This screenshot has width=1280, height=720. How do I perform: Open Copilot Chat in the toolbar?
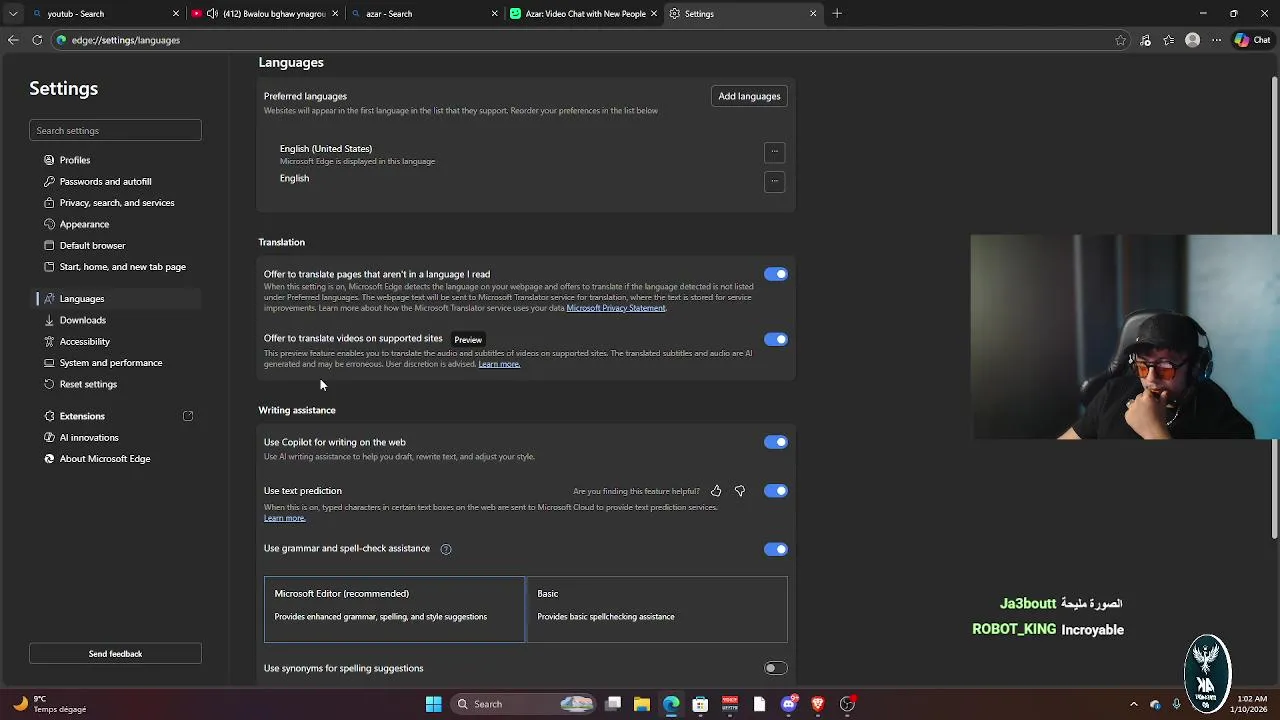click(x=1253, y=40)
